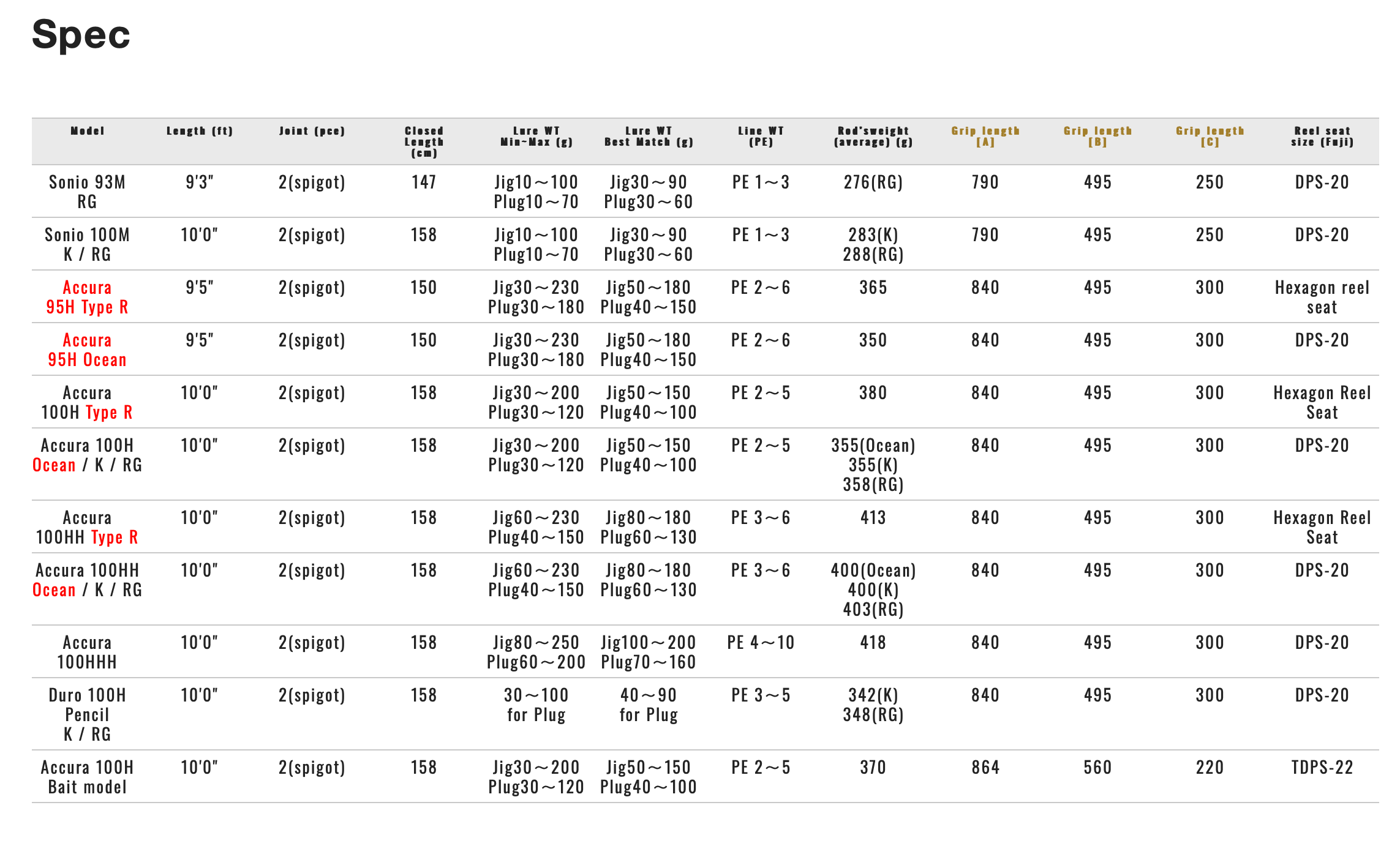This screenshot has height=846, width=1400.
Task: Click the TDPS-22 reel seat value
Action: click(x=1322, y=767)
